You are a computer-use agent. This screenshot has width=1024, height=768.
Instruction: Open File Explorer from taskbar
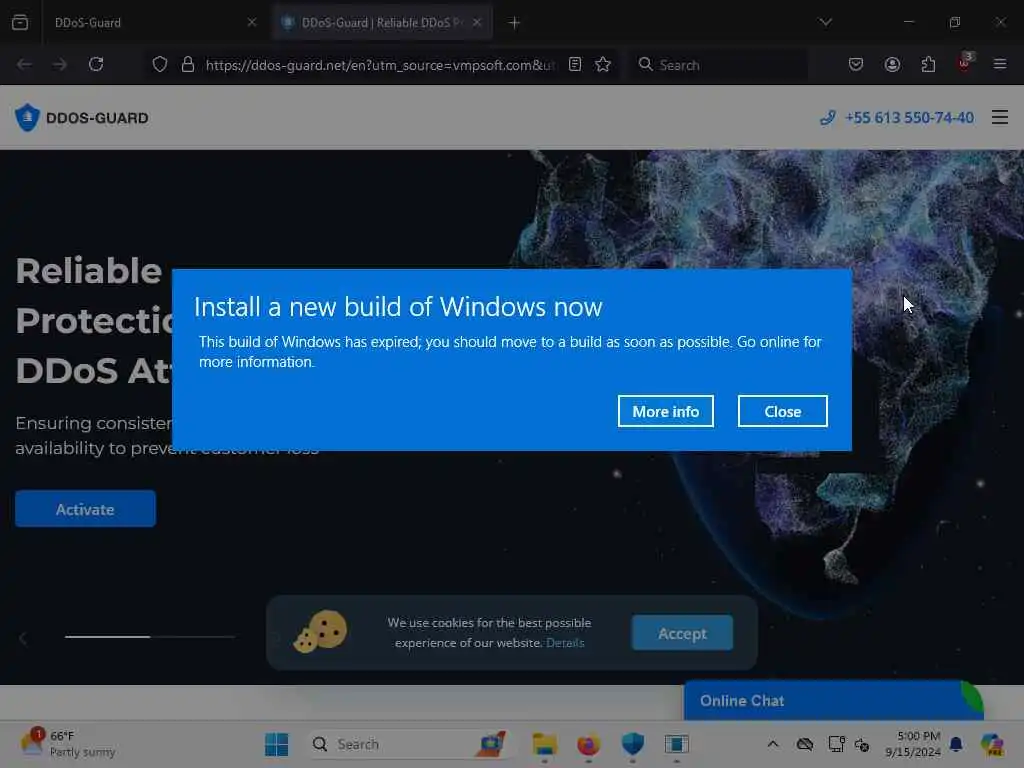544,744
